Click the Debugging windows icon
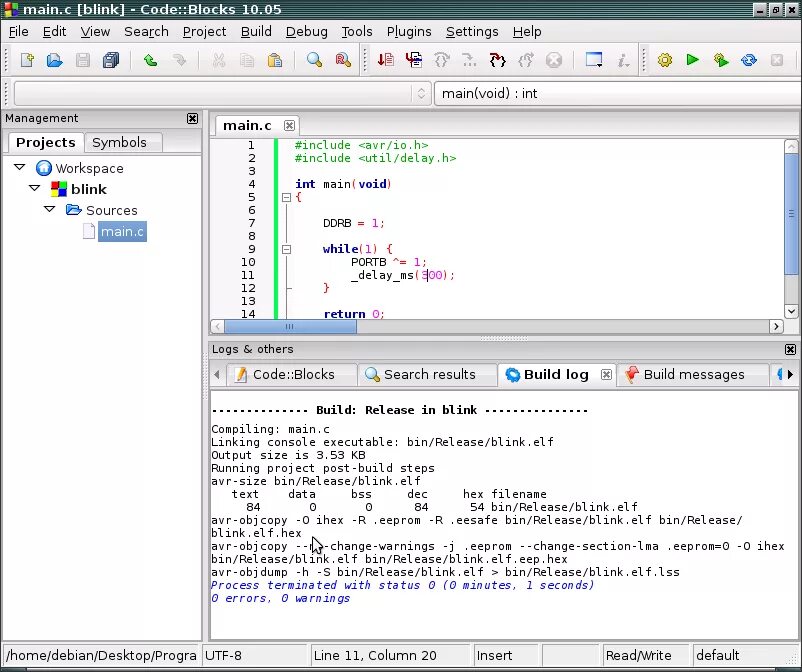The image size is (802, 672). pos(594,60)
